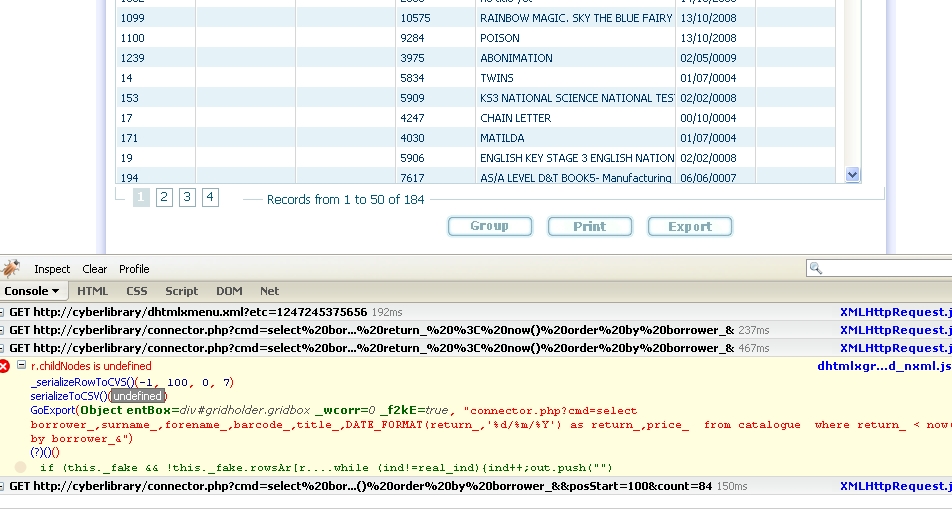This screenshot has height=513, width=952.
Task: Select current page 1 in pager
Action: (141, 197)
